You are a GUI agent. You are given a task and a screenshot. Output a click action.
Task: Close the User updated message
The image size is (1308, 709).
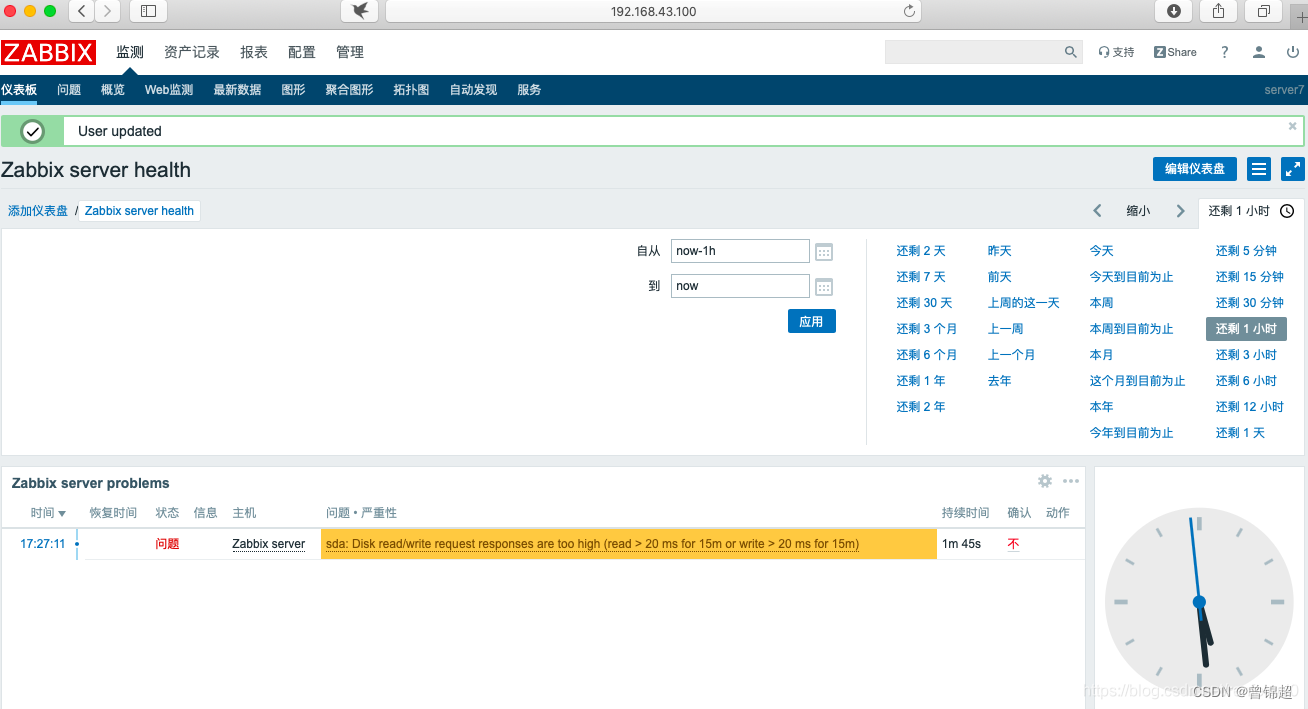tap(1292, 126)
